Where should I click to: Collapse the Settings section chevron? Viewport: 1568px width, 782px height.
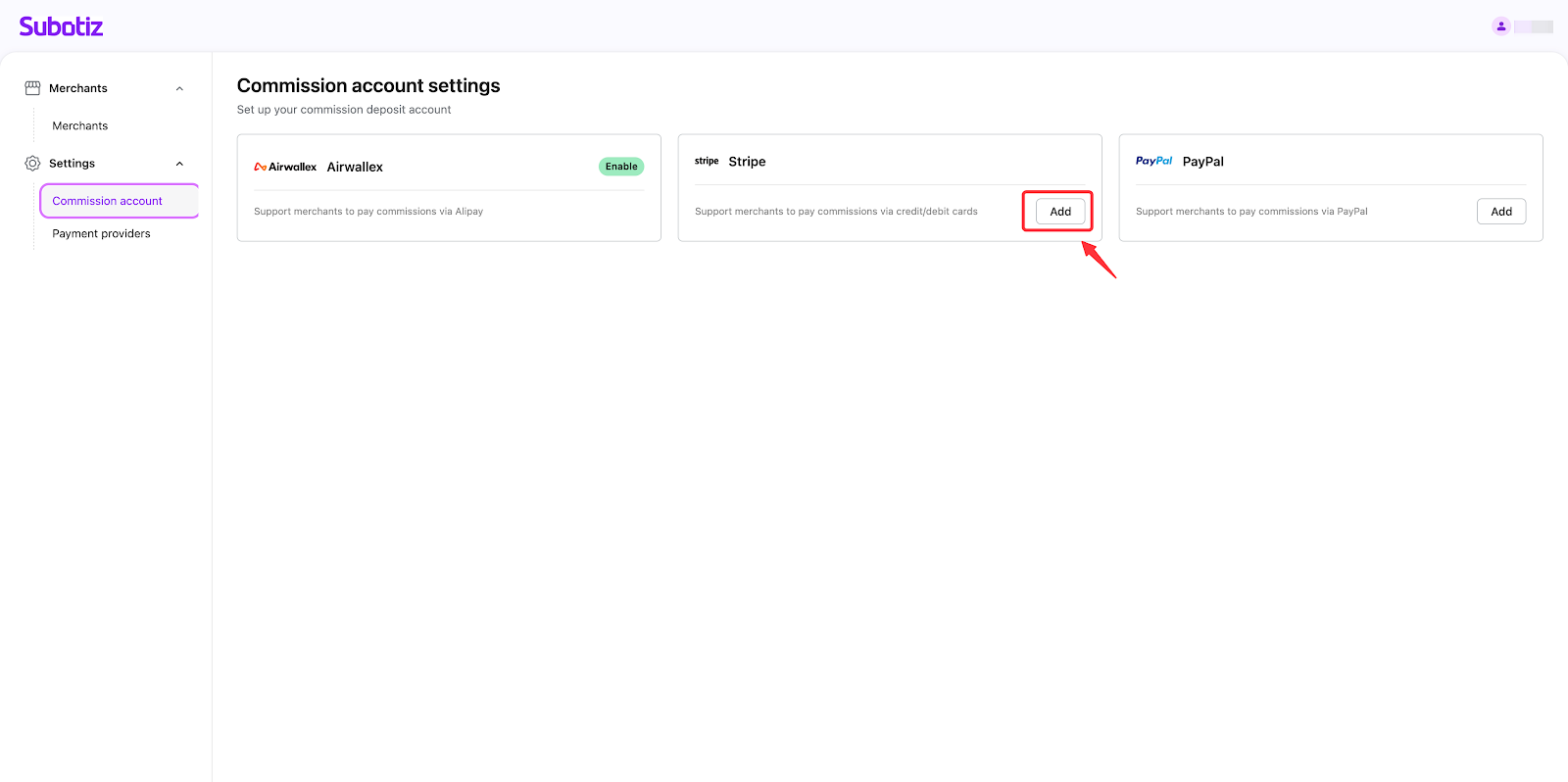pos(179,164)
